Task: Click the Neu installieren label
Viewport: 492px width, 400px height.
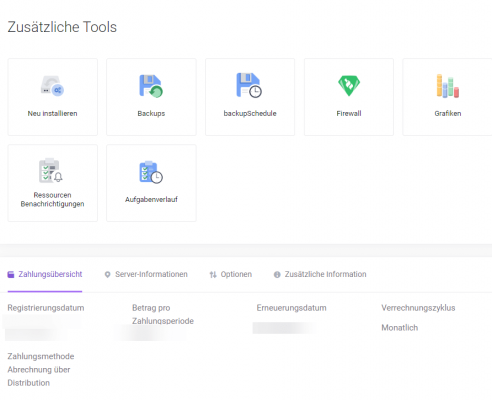Action: click(52, 113)
